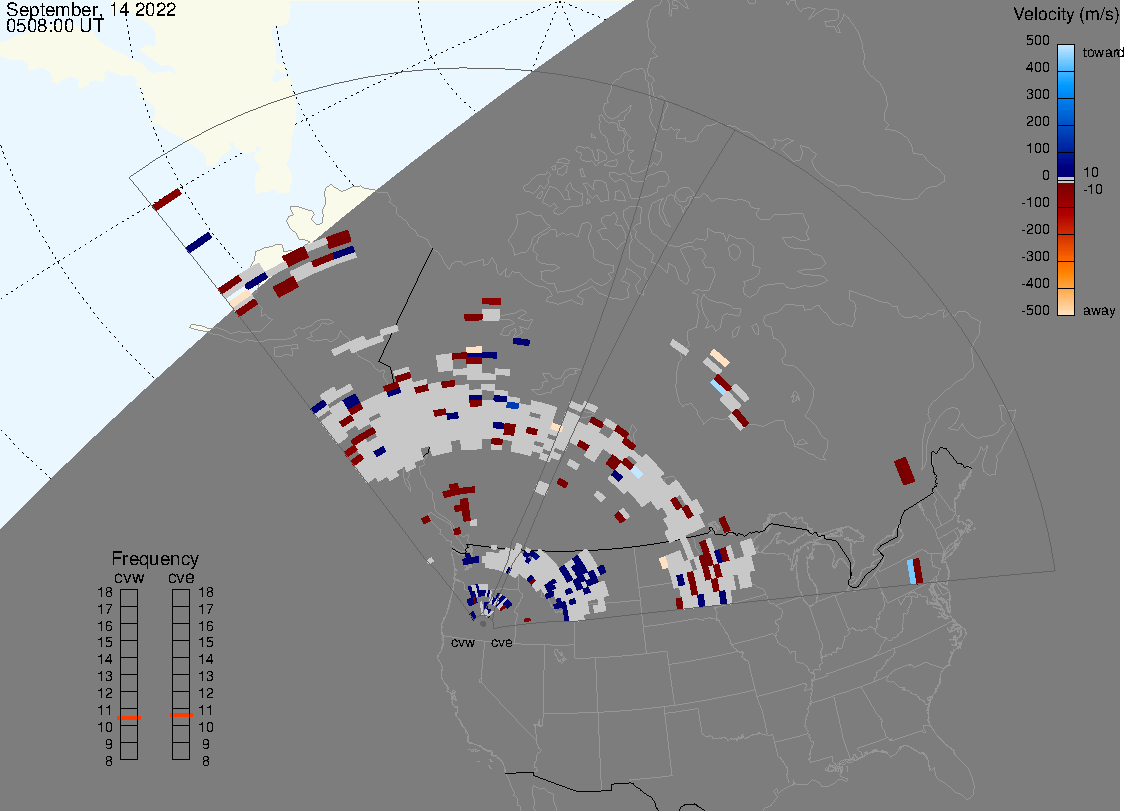Image resolution: width=1124 pixels, height=811 pixels.
Task: Click the "away" label on the velocity legend
Action: click(x=1099, y=310)
